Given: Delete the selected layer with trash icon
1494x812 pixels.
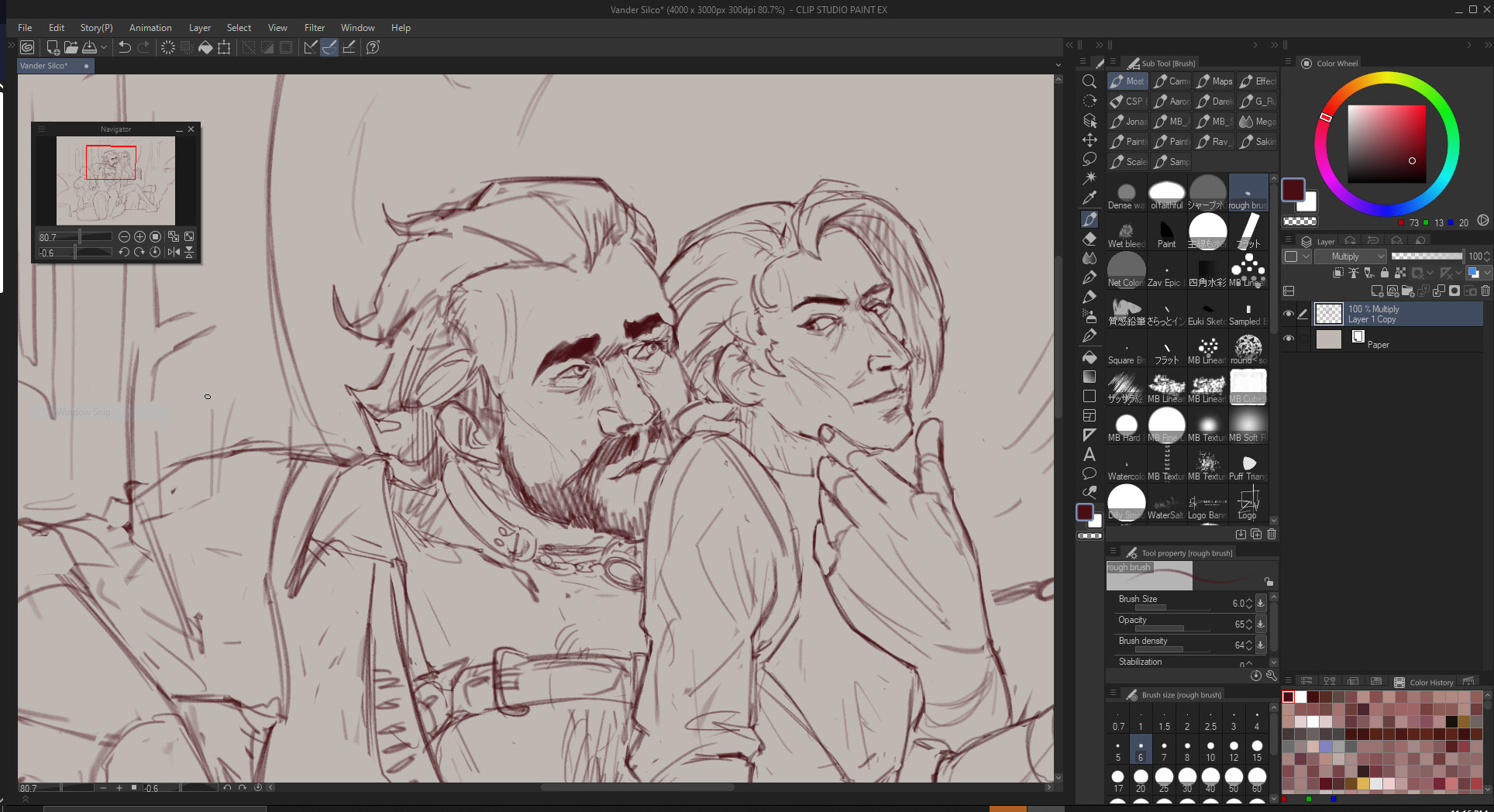Looking at the screenshot, I should [x=1485, y=291].
